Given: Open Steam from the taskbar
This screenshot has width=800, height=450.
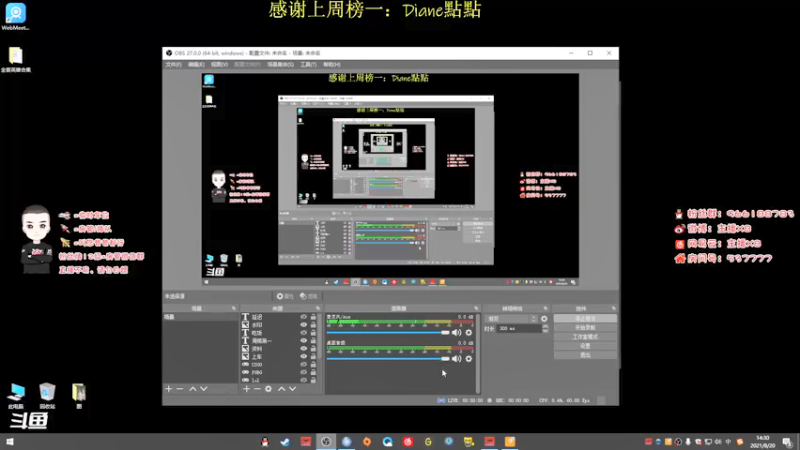Looking at the screenshot, I should (285, 442).
